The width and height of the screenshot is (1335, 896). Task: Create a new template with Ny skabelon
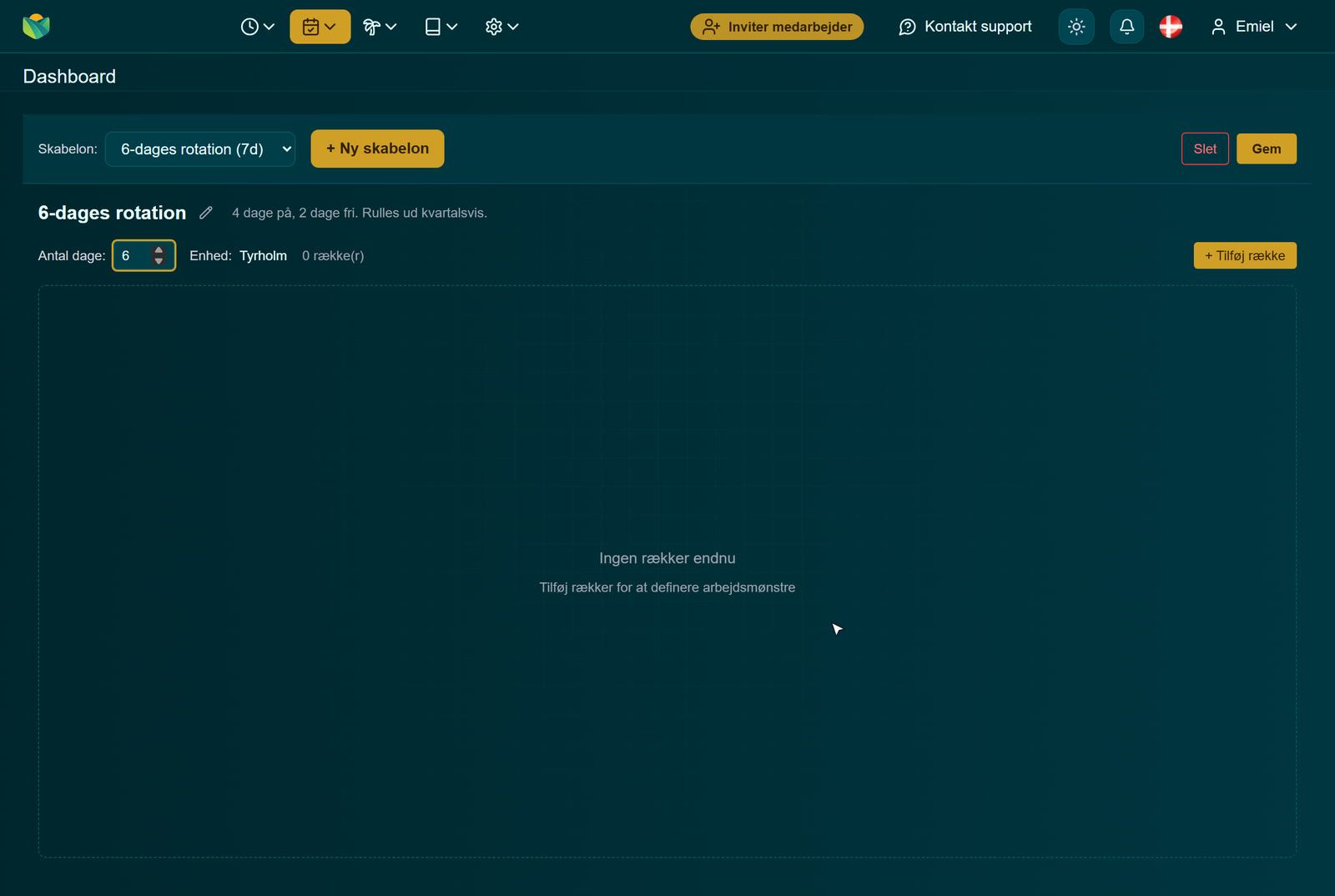pyautogui.click(x=377, y=148)
